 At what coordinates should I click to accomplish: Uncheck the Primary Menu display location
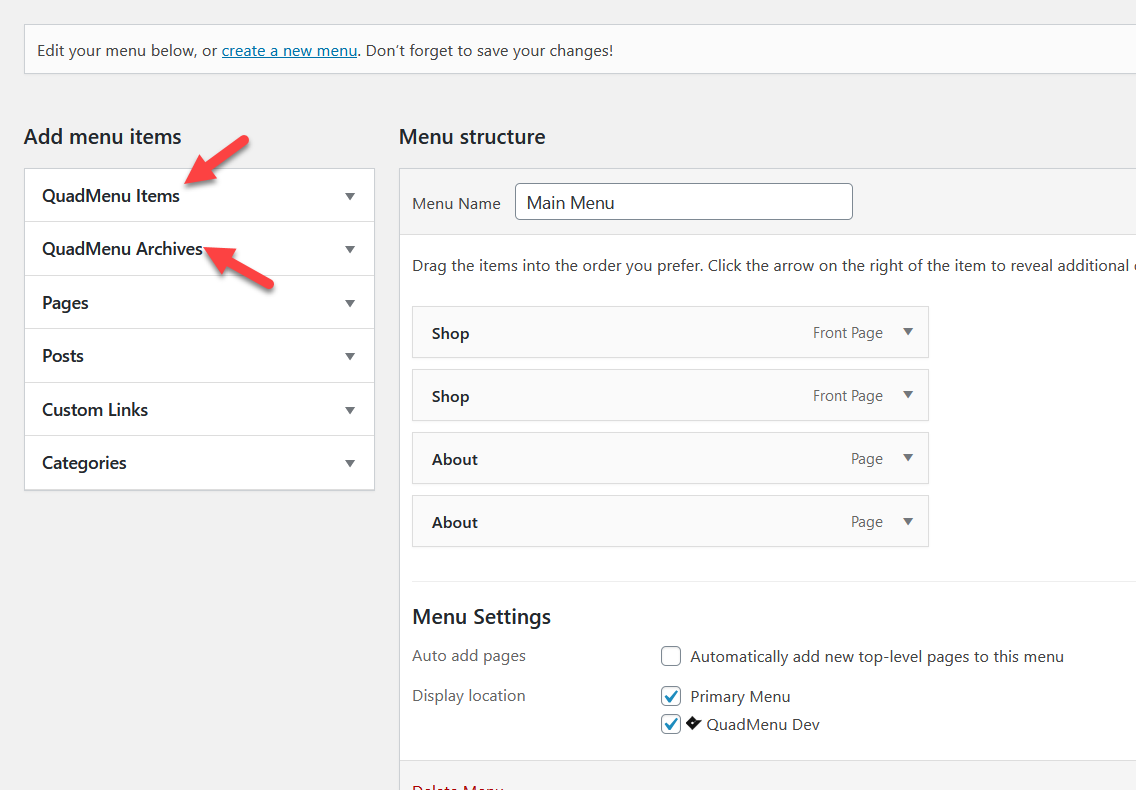[671, 696]
